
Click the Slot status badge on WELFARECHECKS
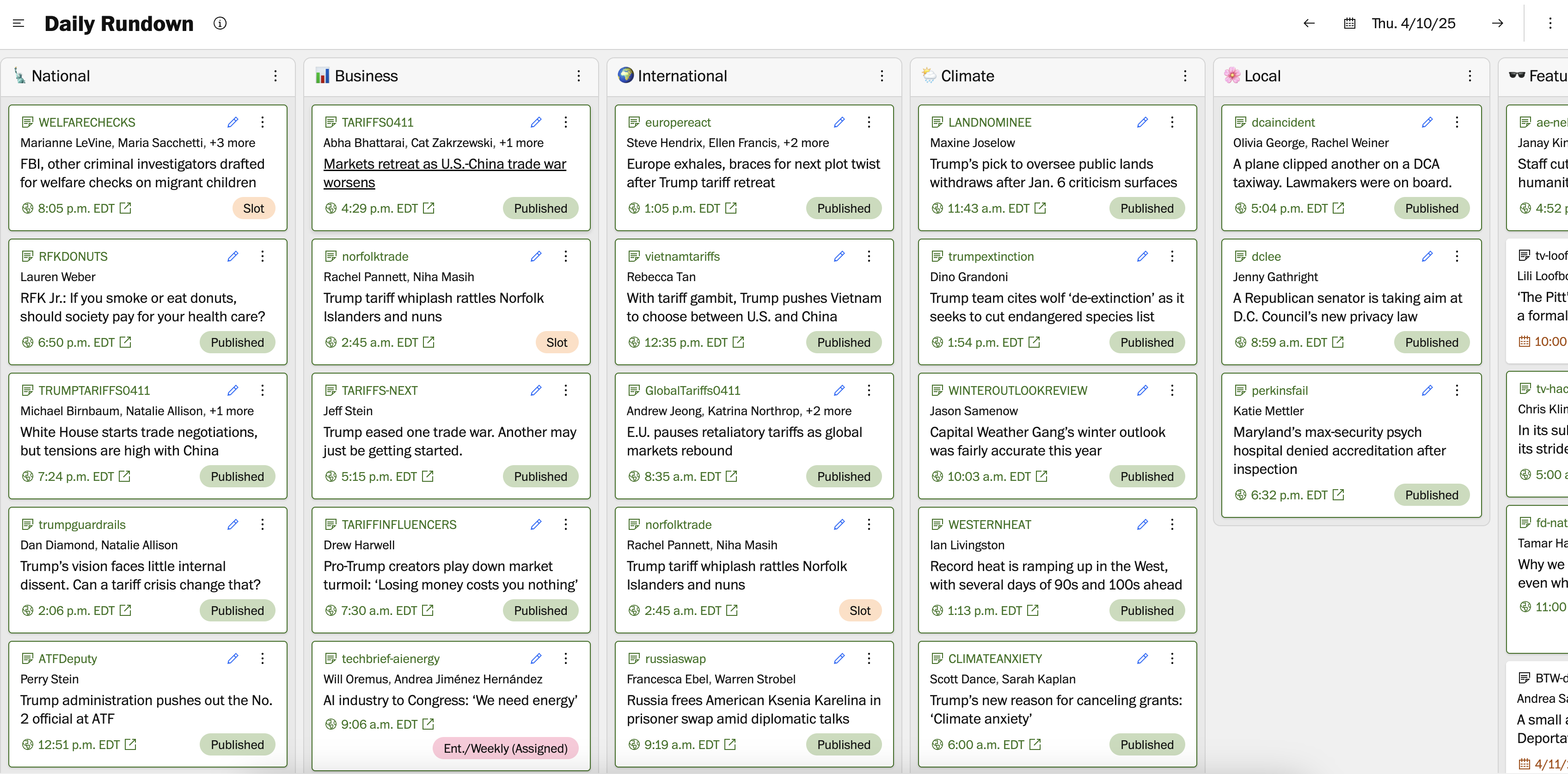pyautogui.click(x=253, y=208)
